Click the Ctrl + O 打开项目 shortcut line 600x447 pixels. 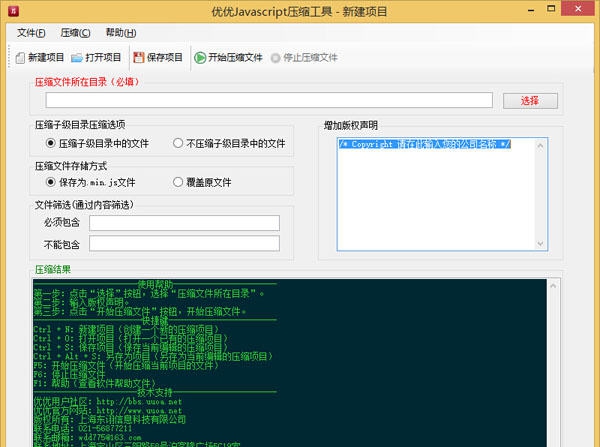pos(130,339)
